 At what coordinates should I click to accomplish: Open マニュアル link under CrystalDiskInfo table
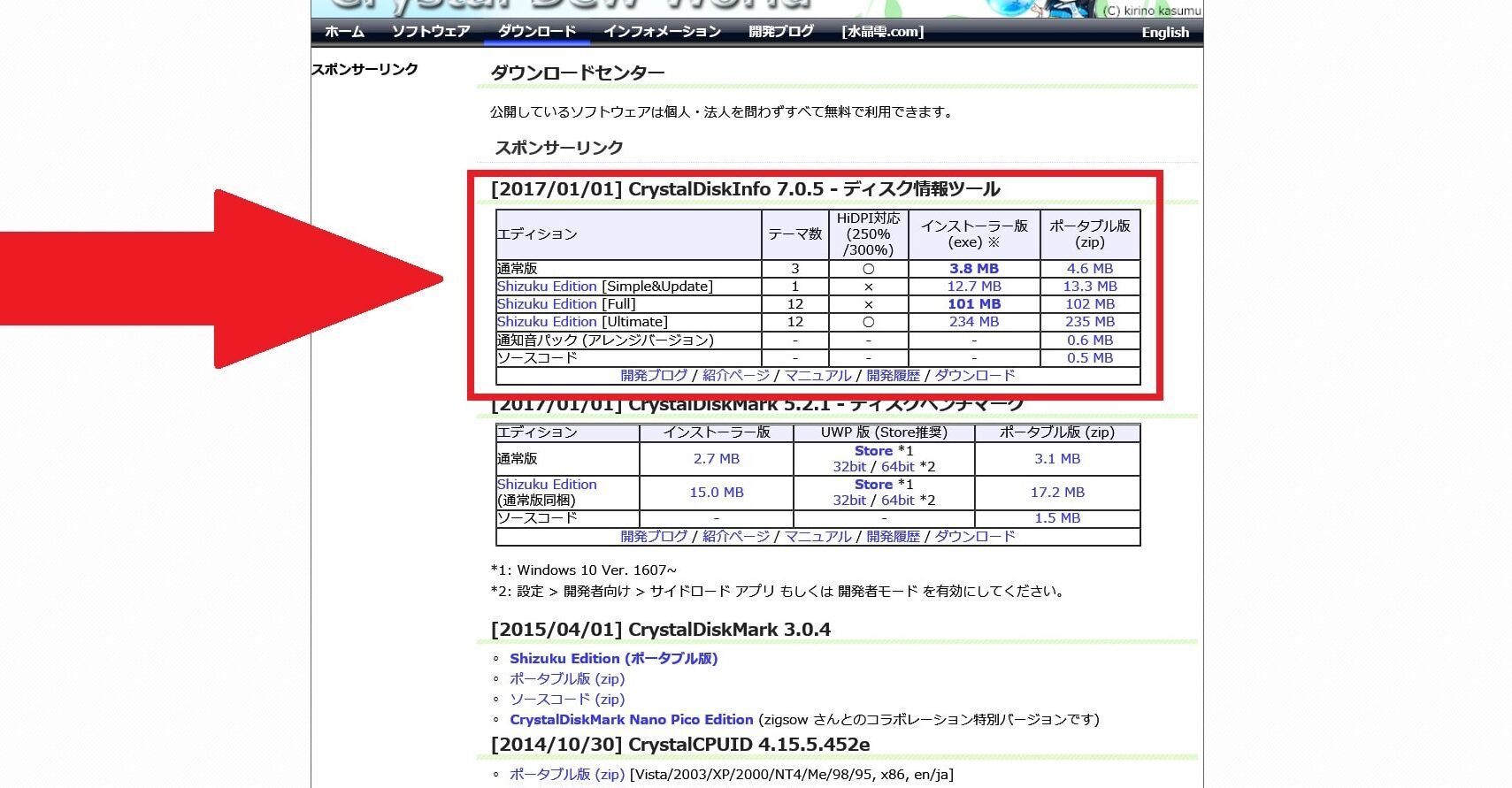[x=818, y=376]
